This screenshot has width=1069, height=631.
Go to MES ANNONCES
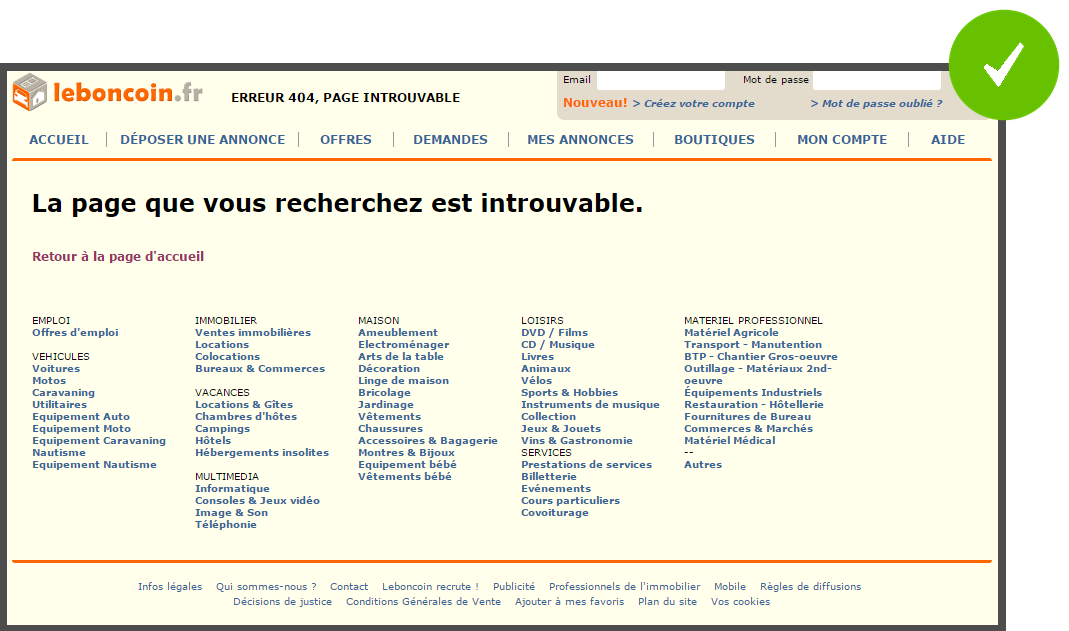point(580,140)
